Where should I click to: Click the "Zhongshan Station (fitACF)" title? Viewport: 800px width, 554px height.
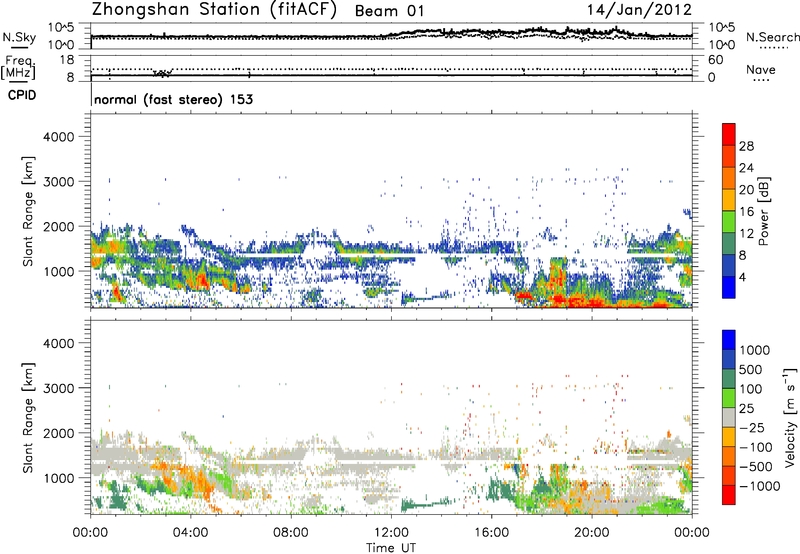[x=214, y=10]
